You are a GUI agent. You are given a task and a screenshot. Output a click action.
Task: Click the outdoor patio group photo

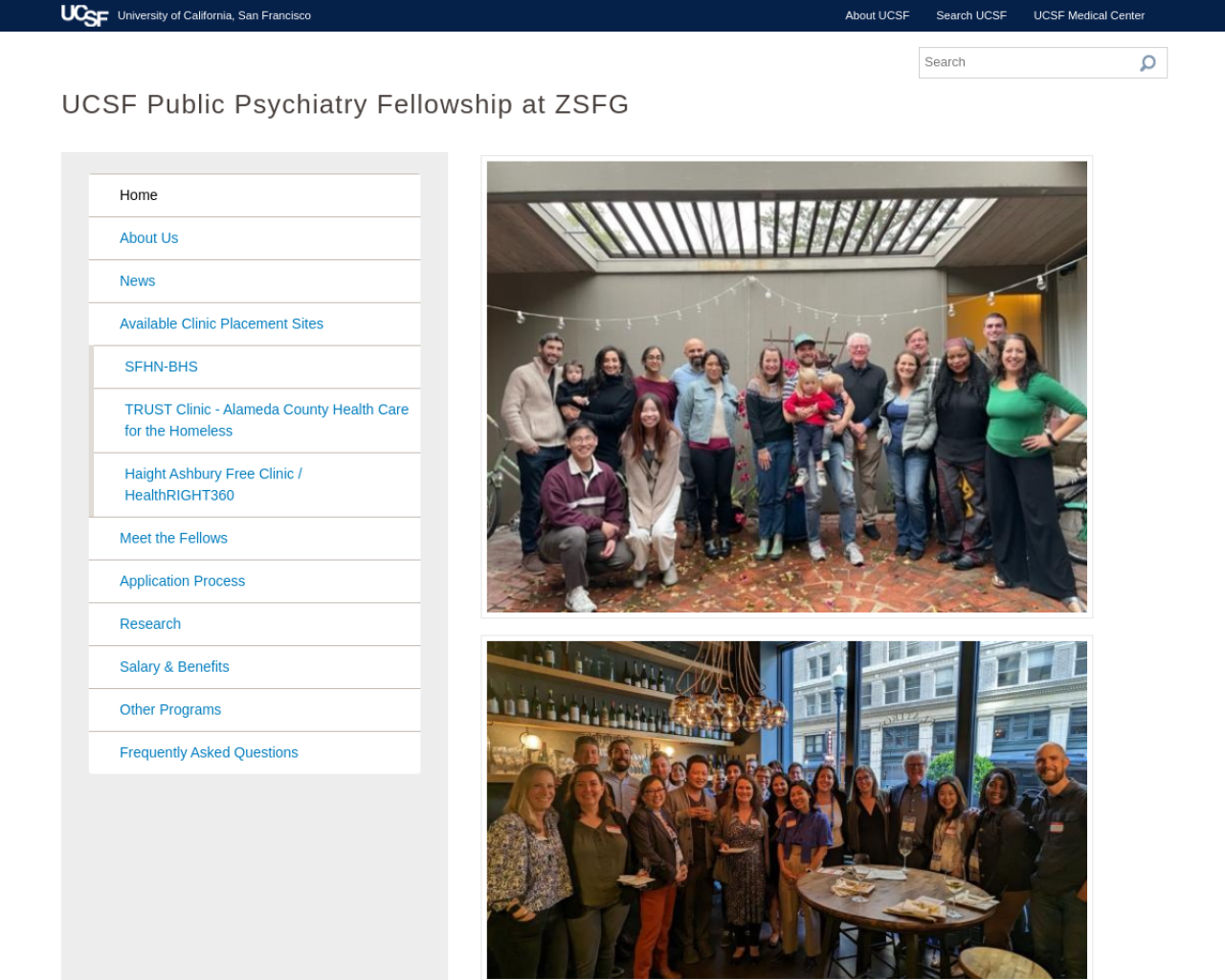787,387
